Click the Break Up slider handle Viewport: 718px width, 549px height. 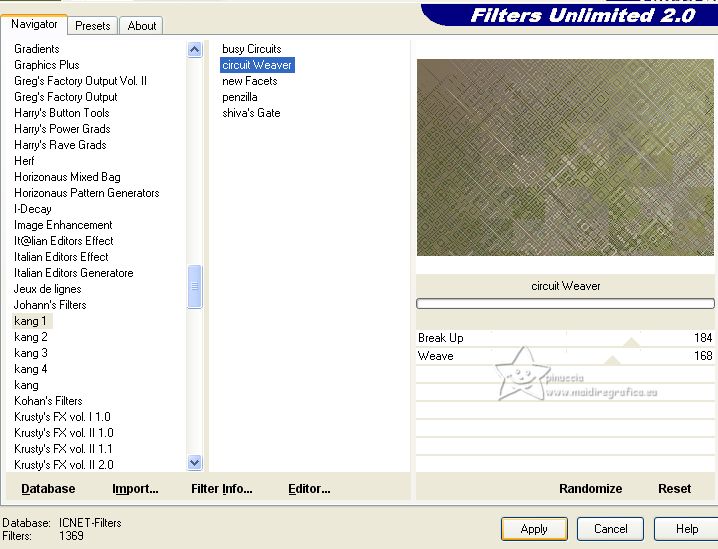pos(631,342)
